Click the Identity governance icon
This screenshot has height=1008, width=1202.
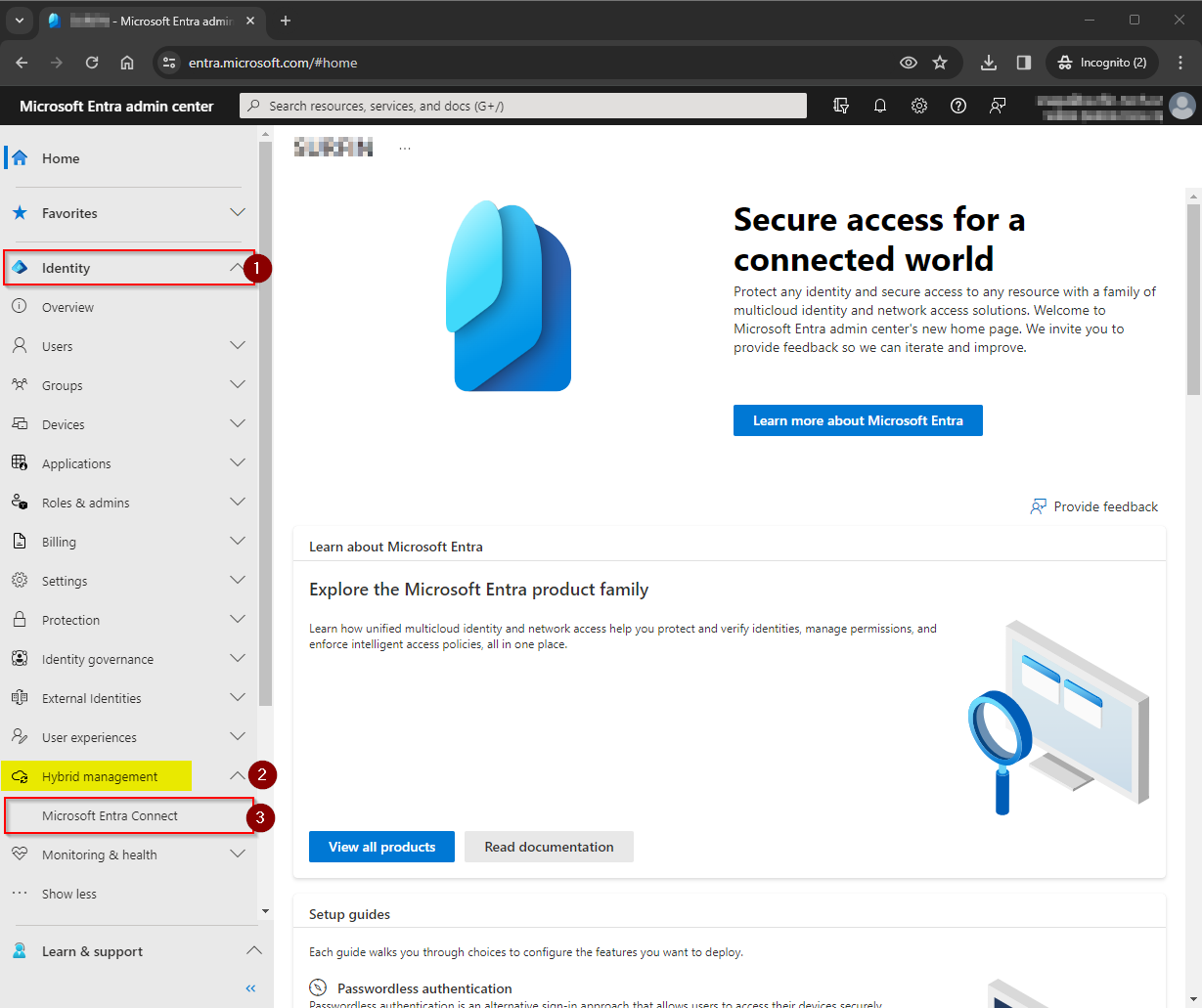(20, 659)
